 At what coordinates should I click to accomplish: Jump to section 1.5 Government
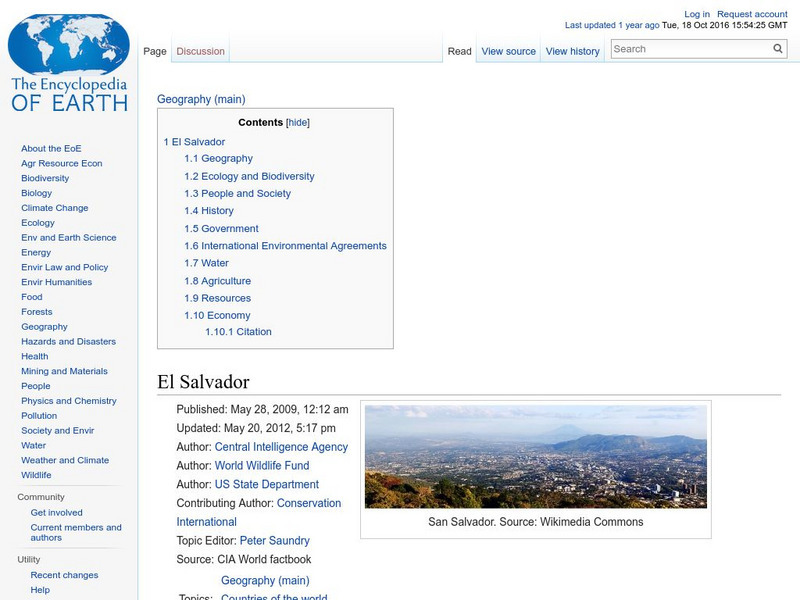[221, 229]
